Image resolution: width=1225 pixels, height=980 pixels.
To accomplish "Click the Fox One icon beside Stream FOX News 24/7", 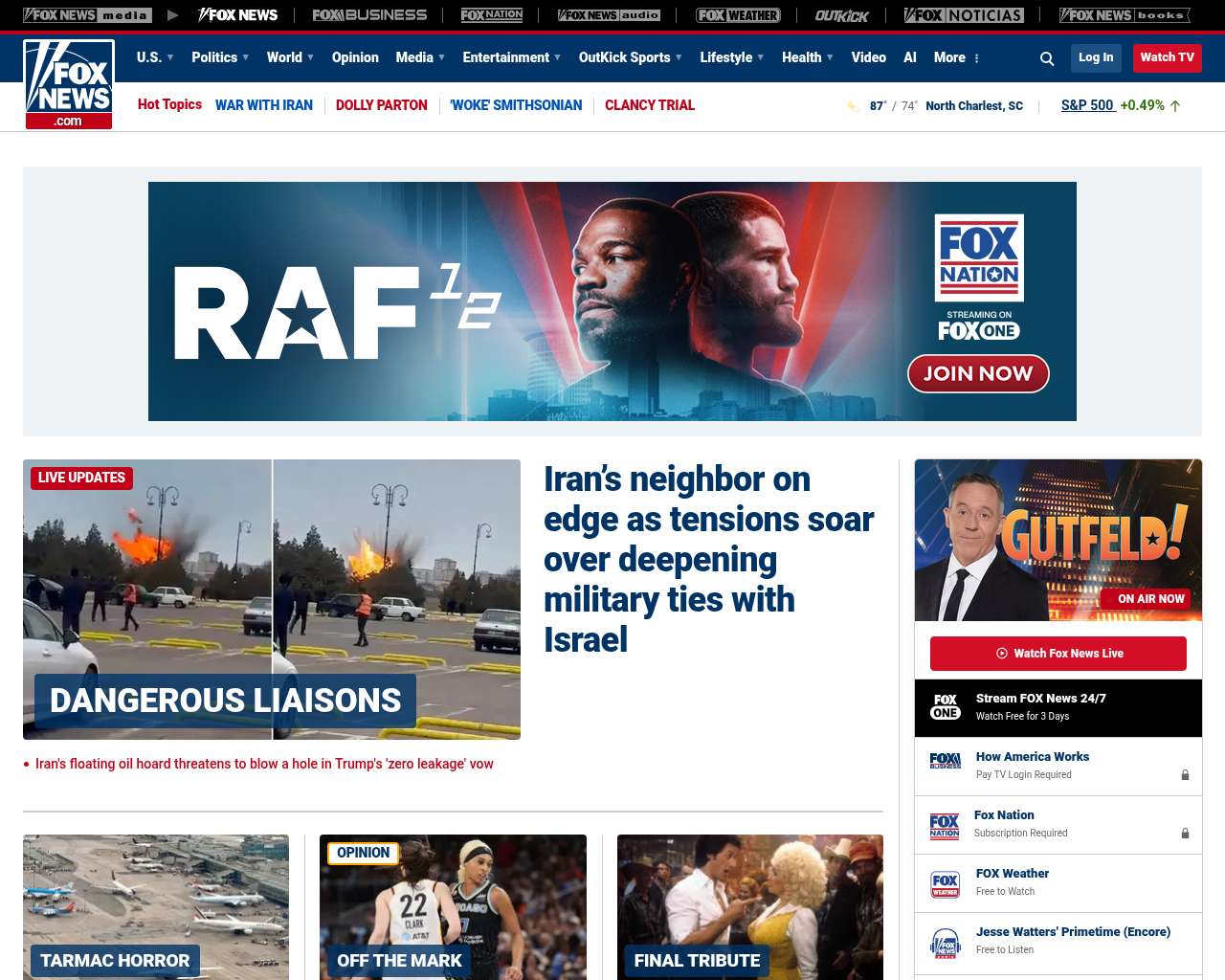I will click(x=946, y=707).
